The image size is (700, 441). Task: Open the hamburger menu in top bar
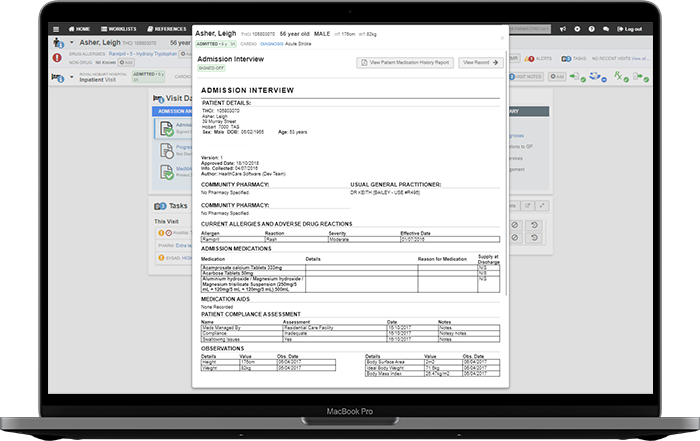coord(58,29)
